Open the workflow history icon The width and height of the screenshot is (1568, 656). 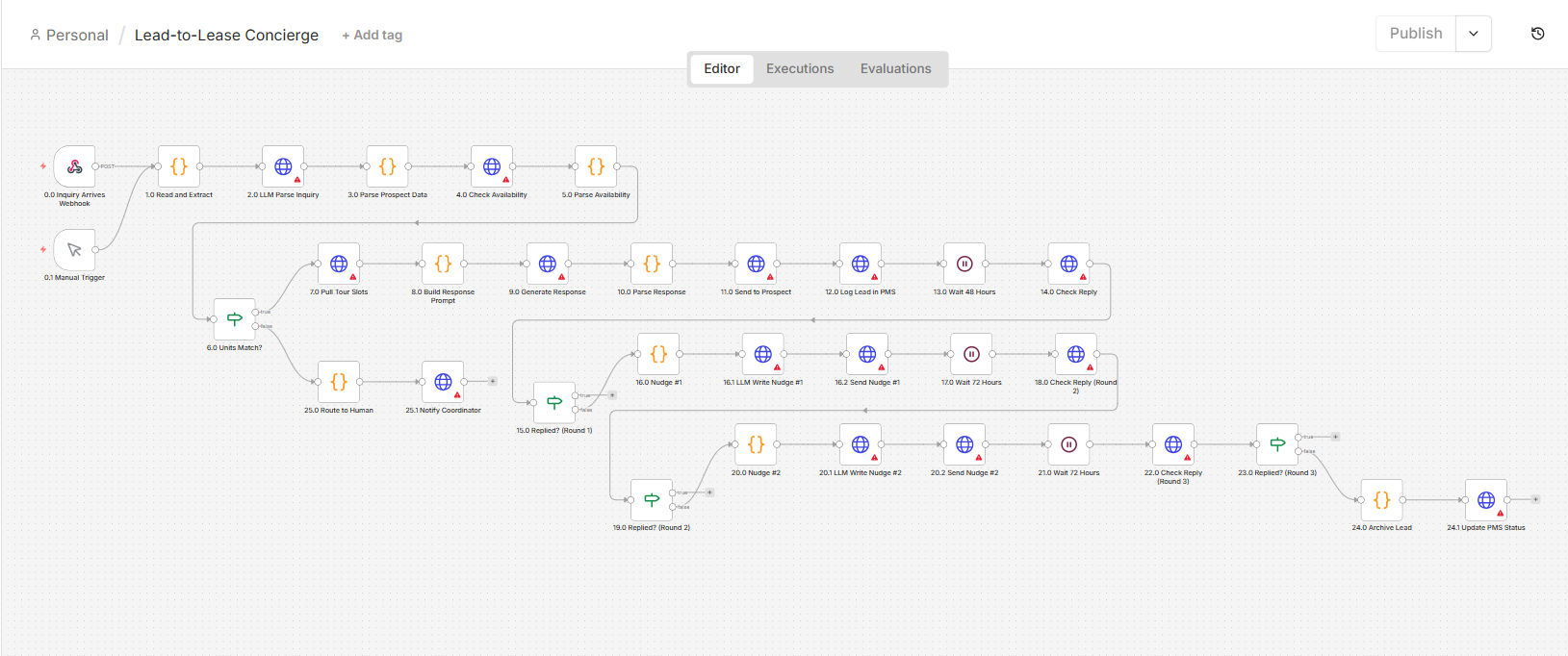tap(1538, 34)
